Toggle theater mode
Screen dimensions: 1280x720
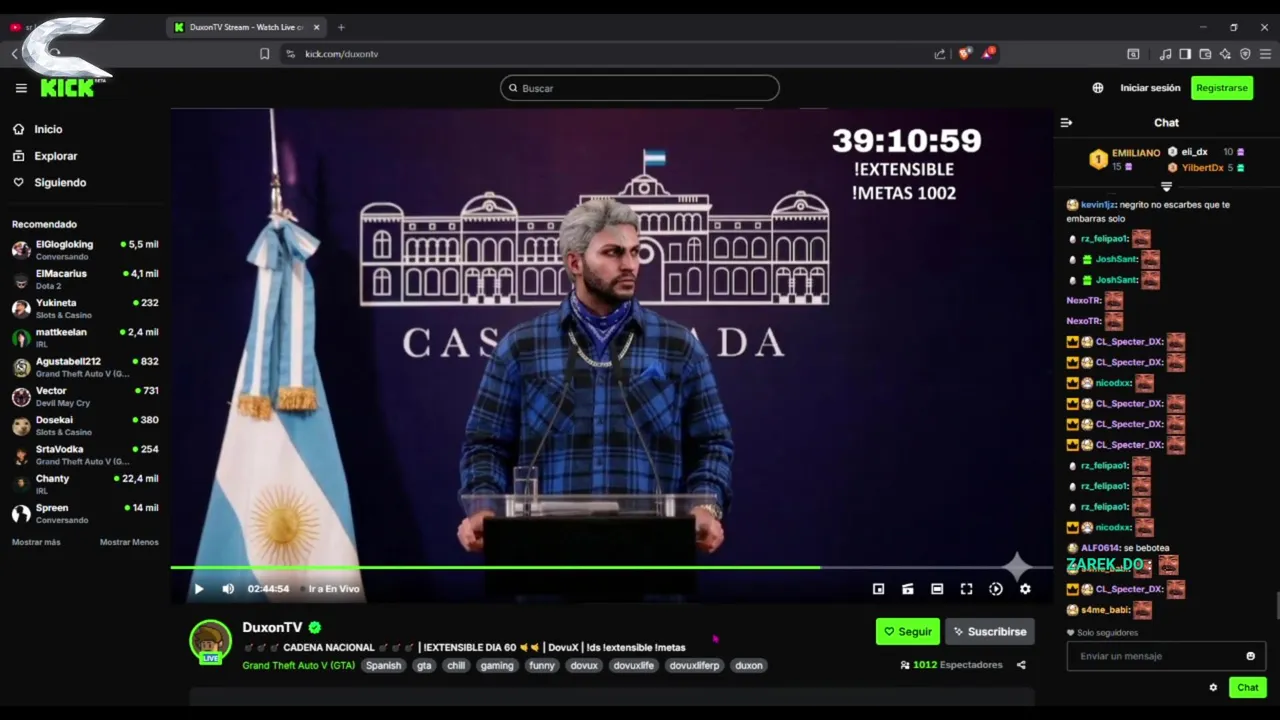937,589
